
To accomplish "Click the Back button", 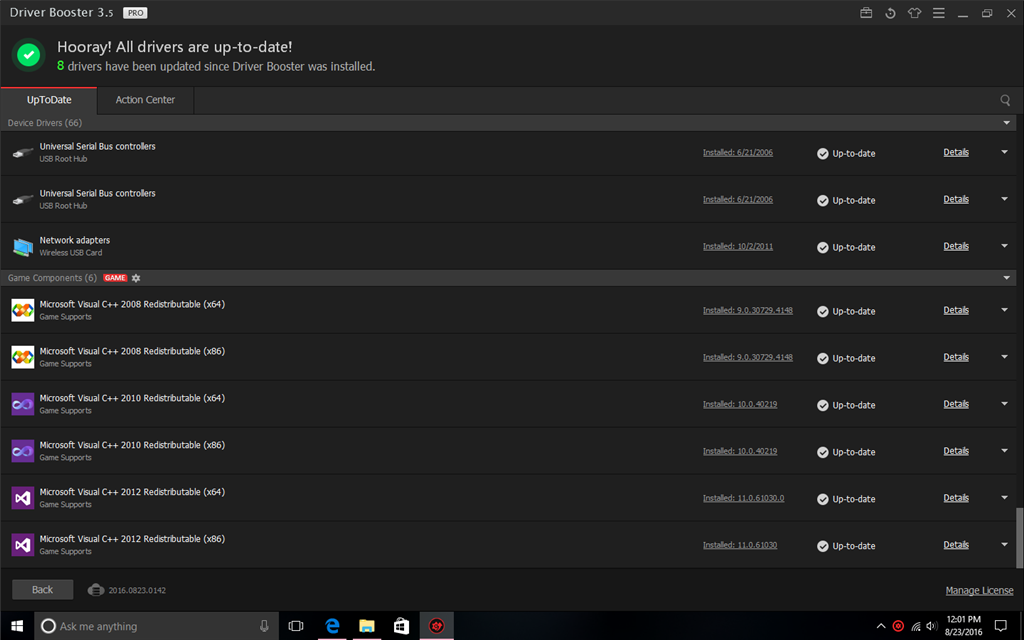I will pos(42,590).
